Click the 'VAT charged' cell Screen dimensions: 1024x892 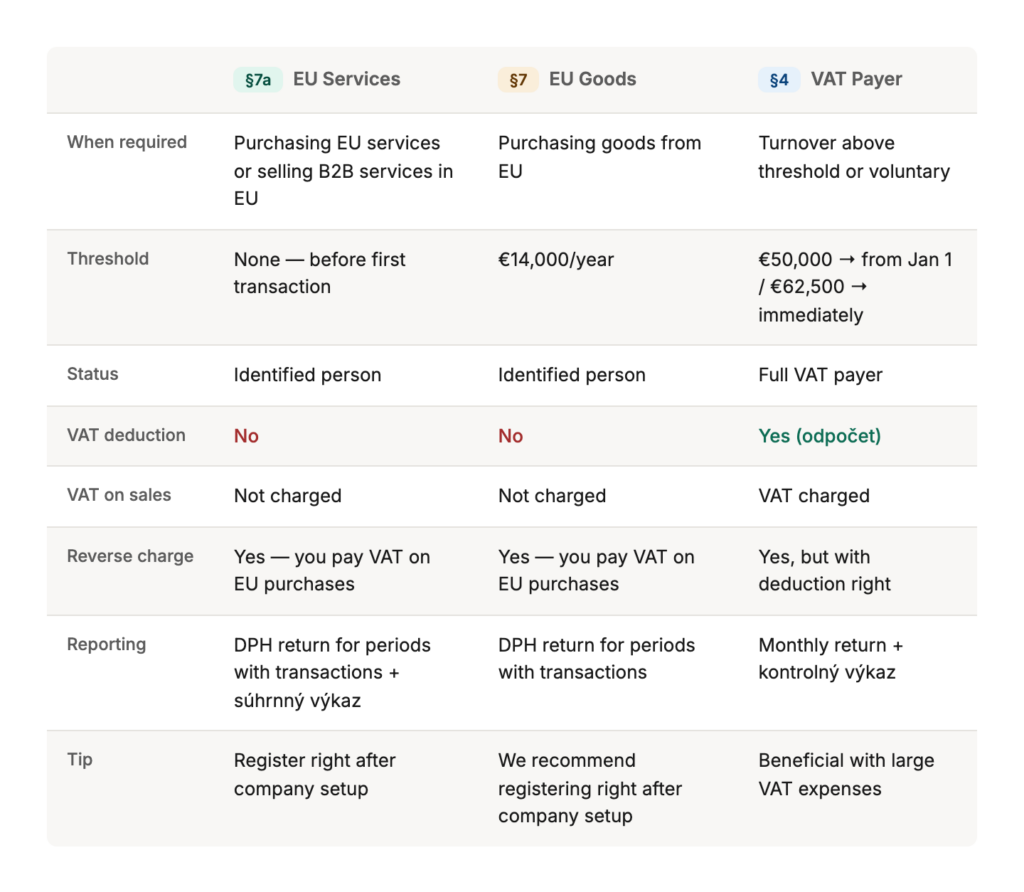click(814, 496)
